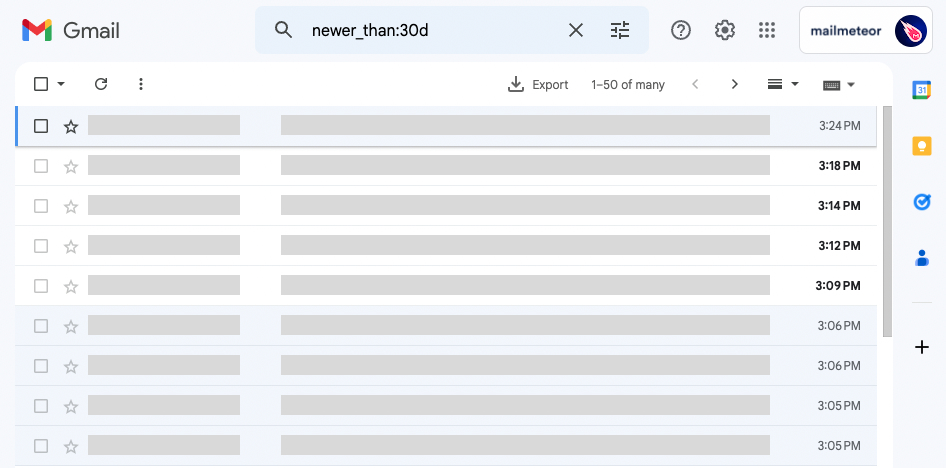Tick the select-all checkbox
946x468 pixels.
tap(41, 84)
